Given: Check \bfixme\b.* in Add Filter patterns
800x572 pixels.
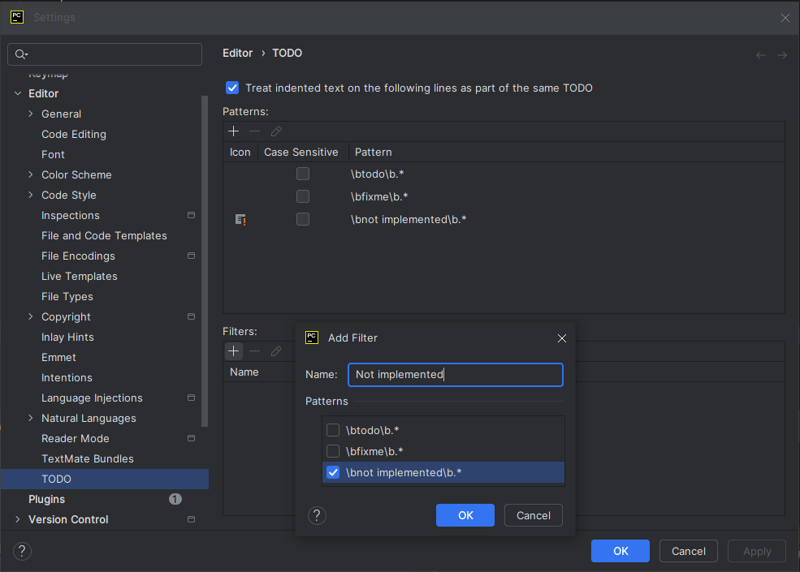Looking at the screenshot, I should [333, 451].
